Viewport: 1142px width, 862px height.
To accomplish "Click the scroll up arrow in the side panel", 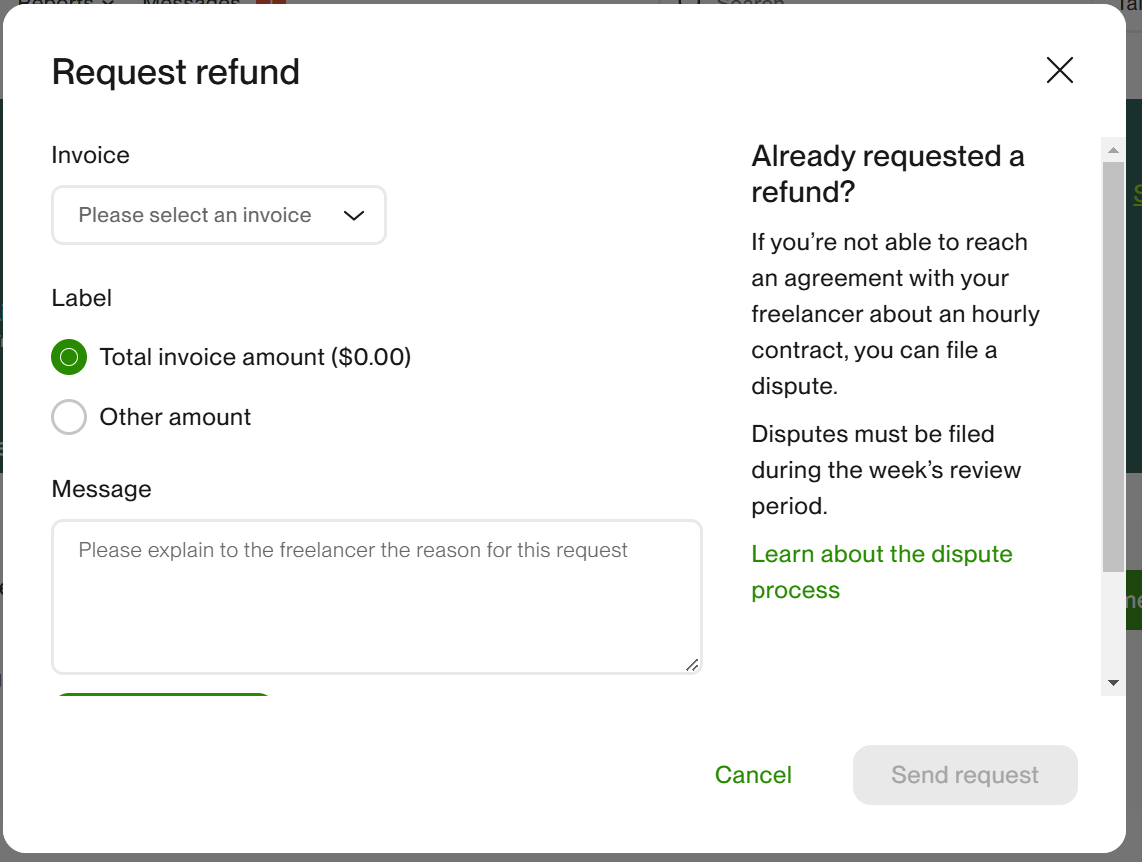I will (x=1113, y=150).
